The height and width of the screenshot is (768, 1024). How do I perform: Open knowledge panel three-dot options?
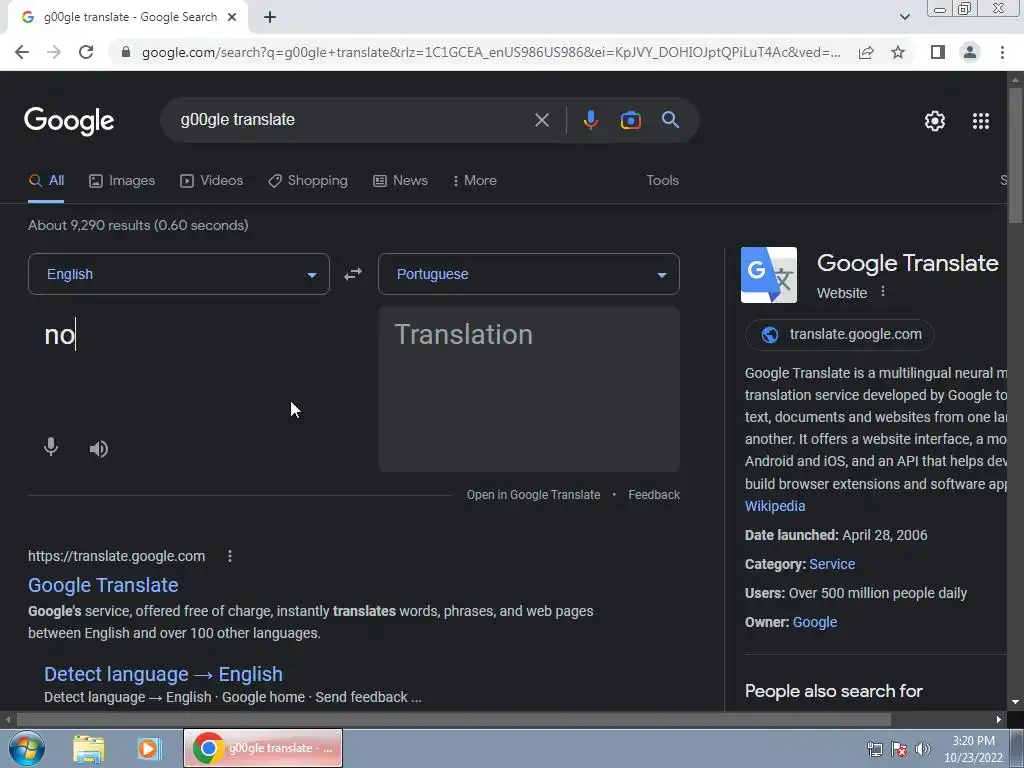pos(883,292)
